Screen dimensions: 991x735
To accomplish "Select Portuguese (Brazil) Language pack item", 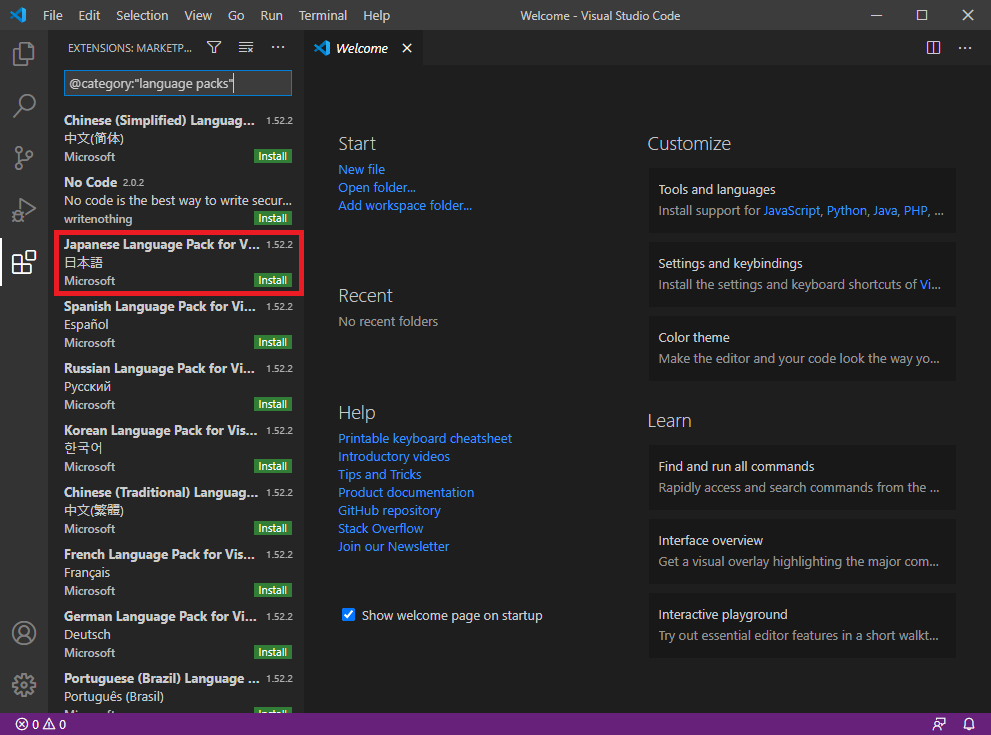I will 178,691.
